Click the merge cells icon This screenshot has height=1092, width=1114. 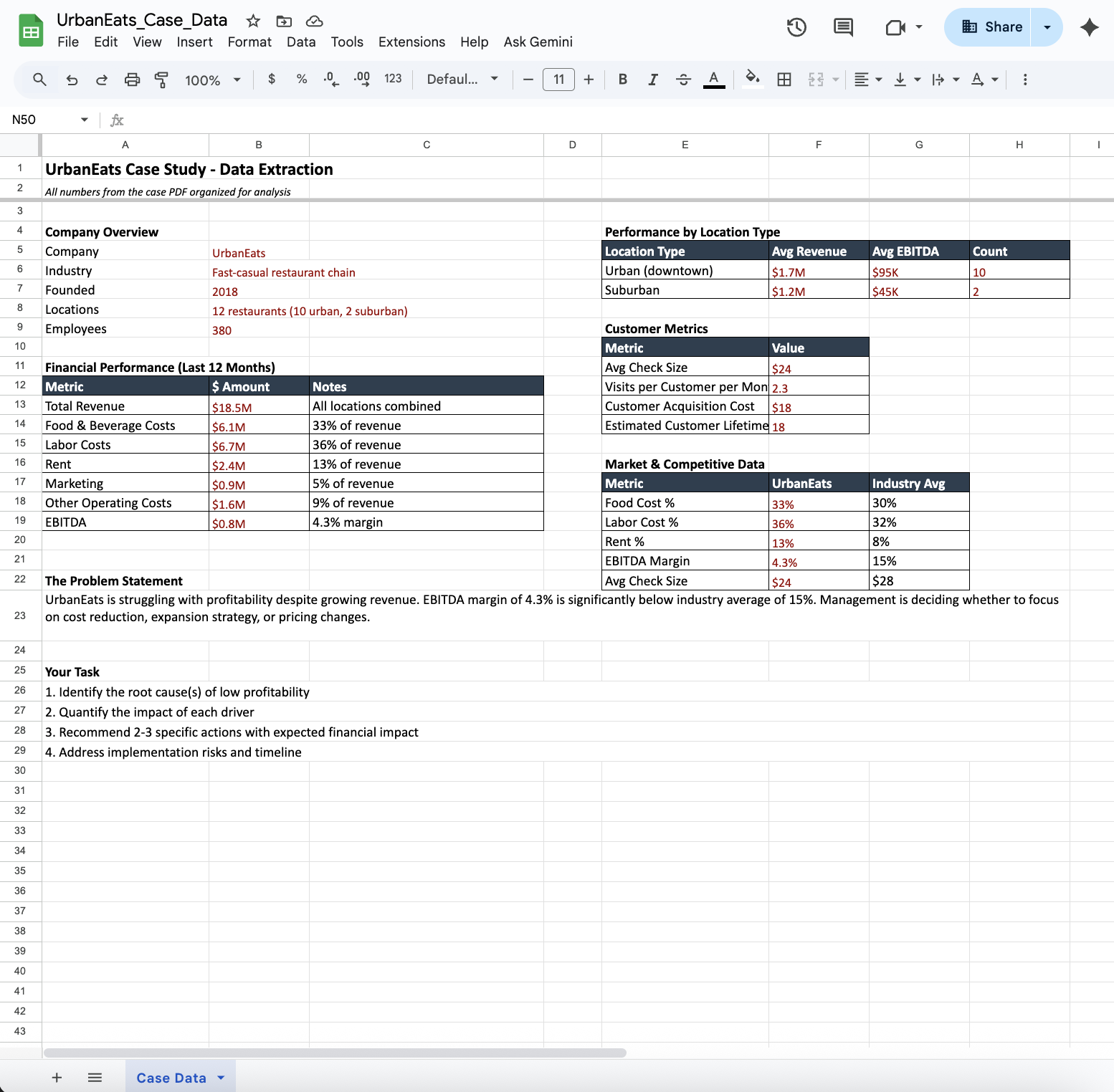click(816, 80)
